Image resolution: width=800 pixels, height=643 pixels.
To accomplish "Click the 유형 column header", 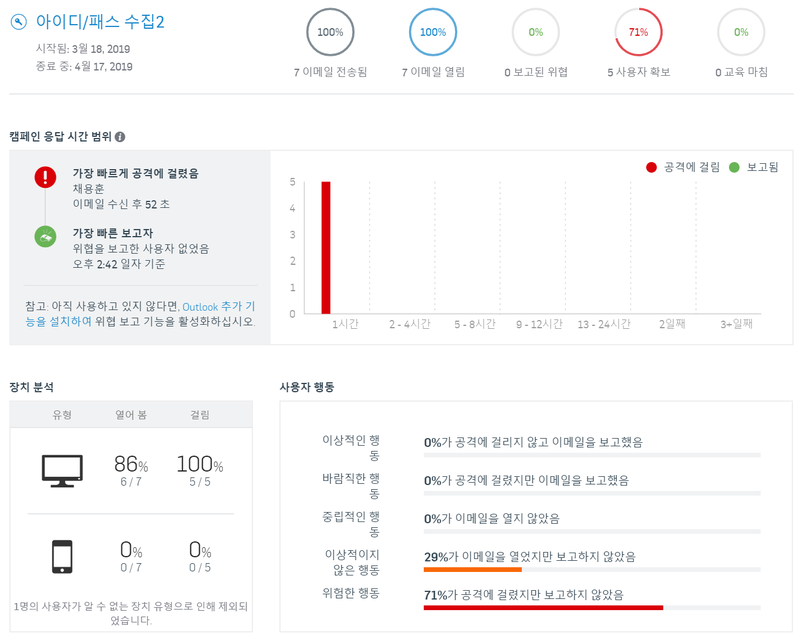I will tap(62, 415).
